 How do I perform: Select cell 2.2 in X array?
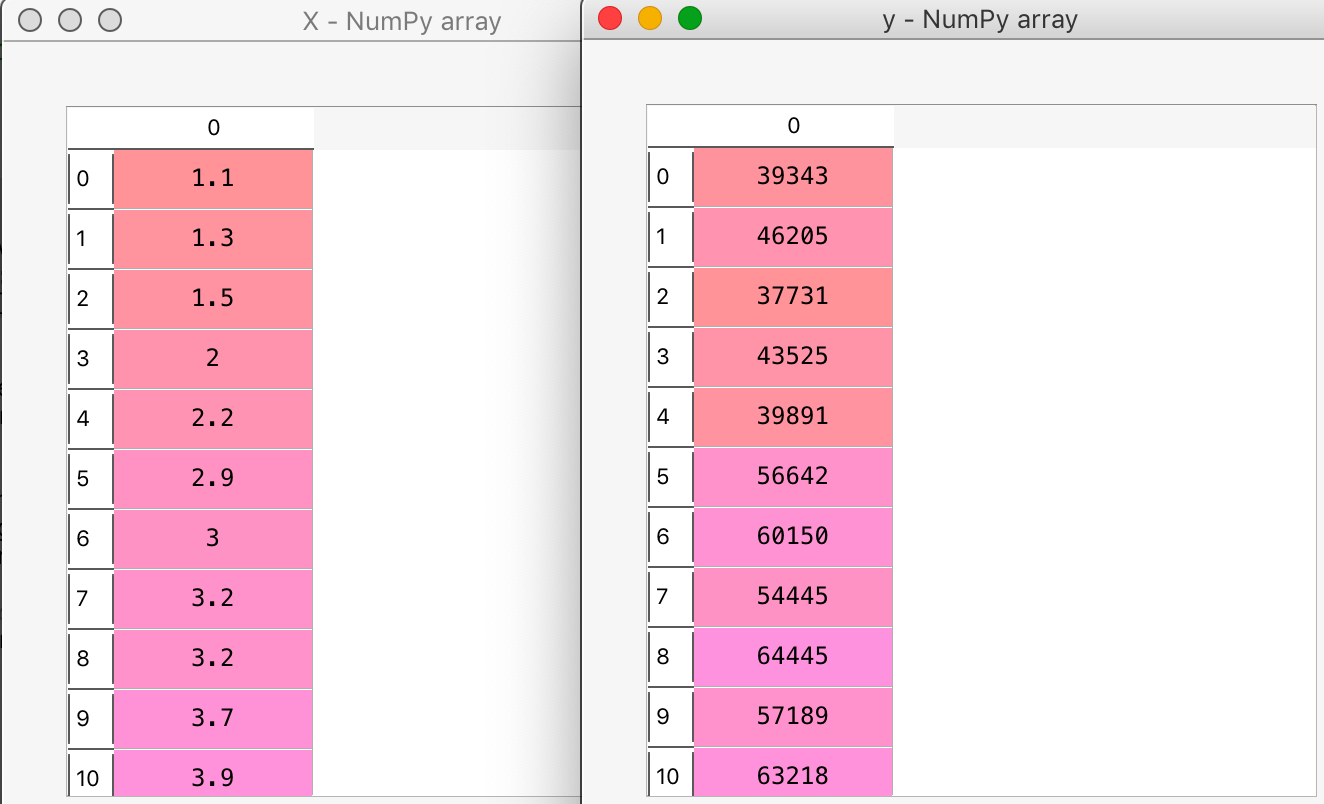coord(213,419)
